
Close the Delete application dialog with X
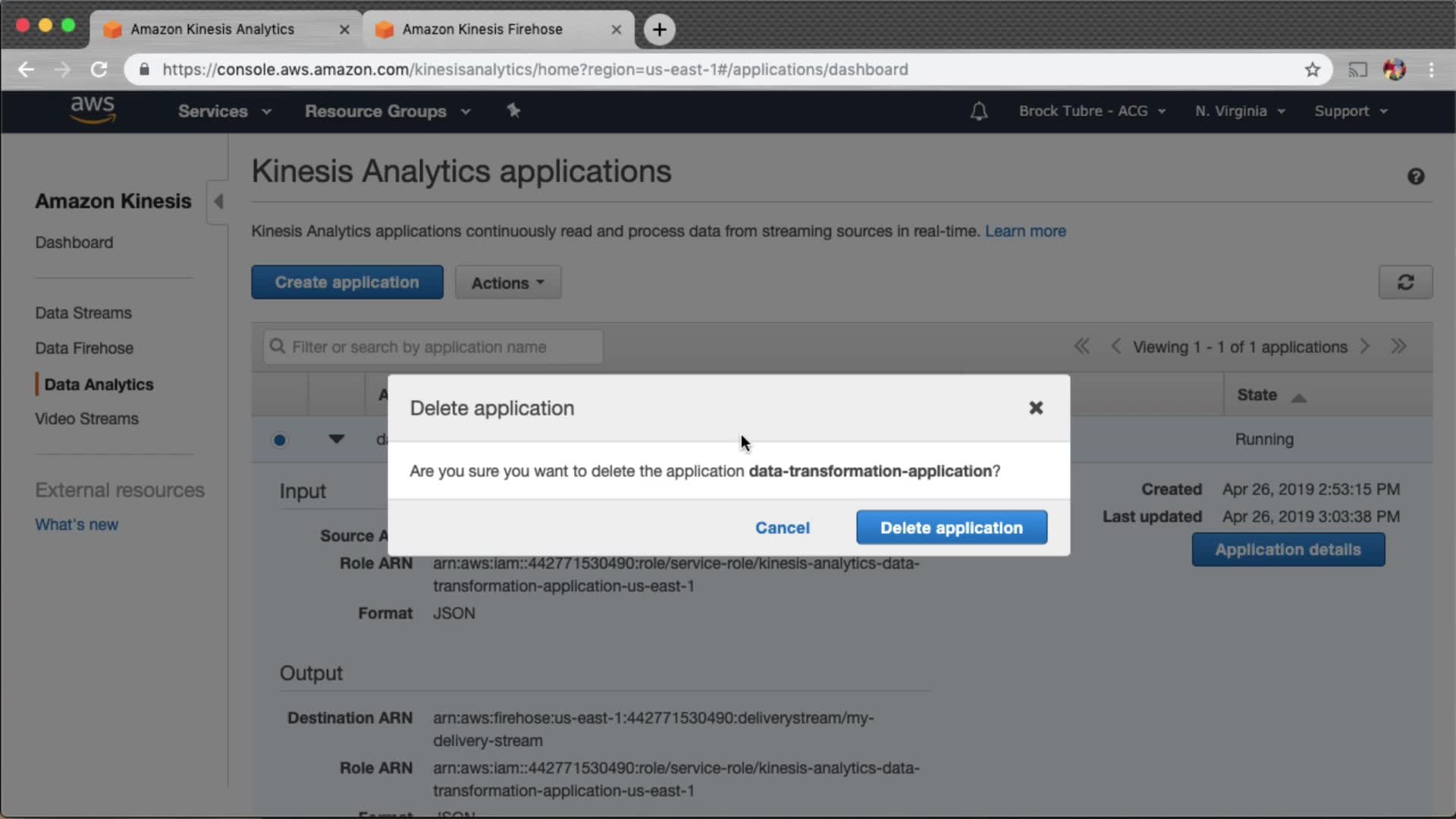1036,408
